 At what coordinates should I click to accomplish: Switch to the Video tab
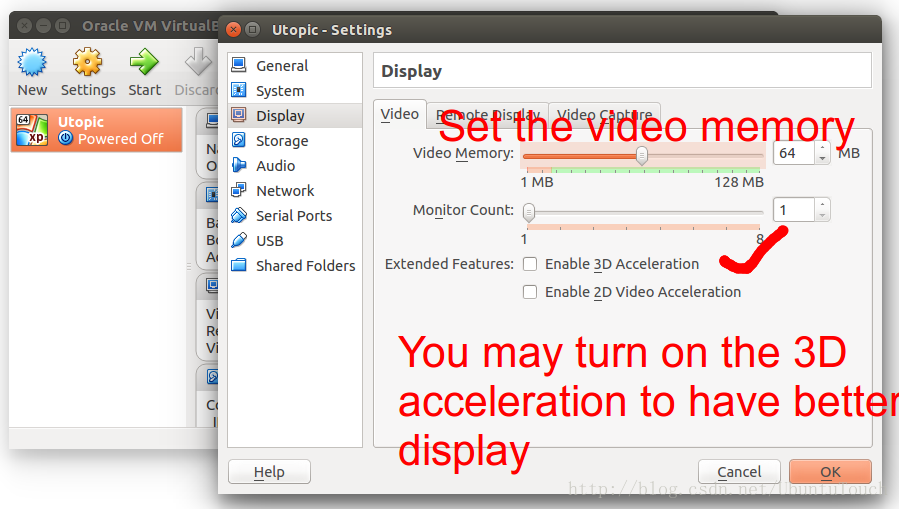[400, 114]
